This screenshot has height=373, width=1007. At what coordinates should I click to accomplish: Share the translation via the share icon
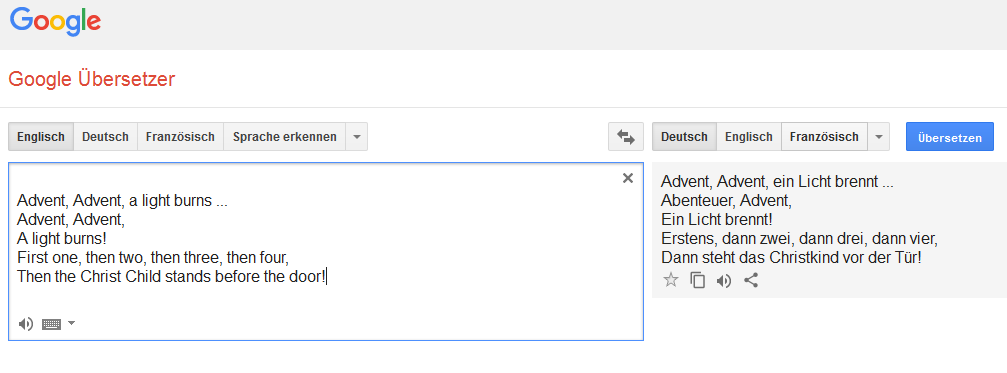point(751,280)
